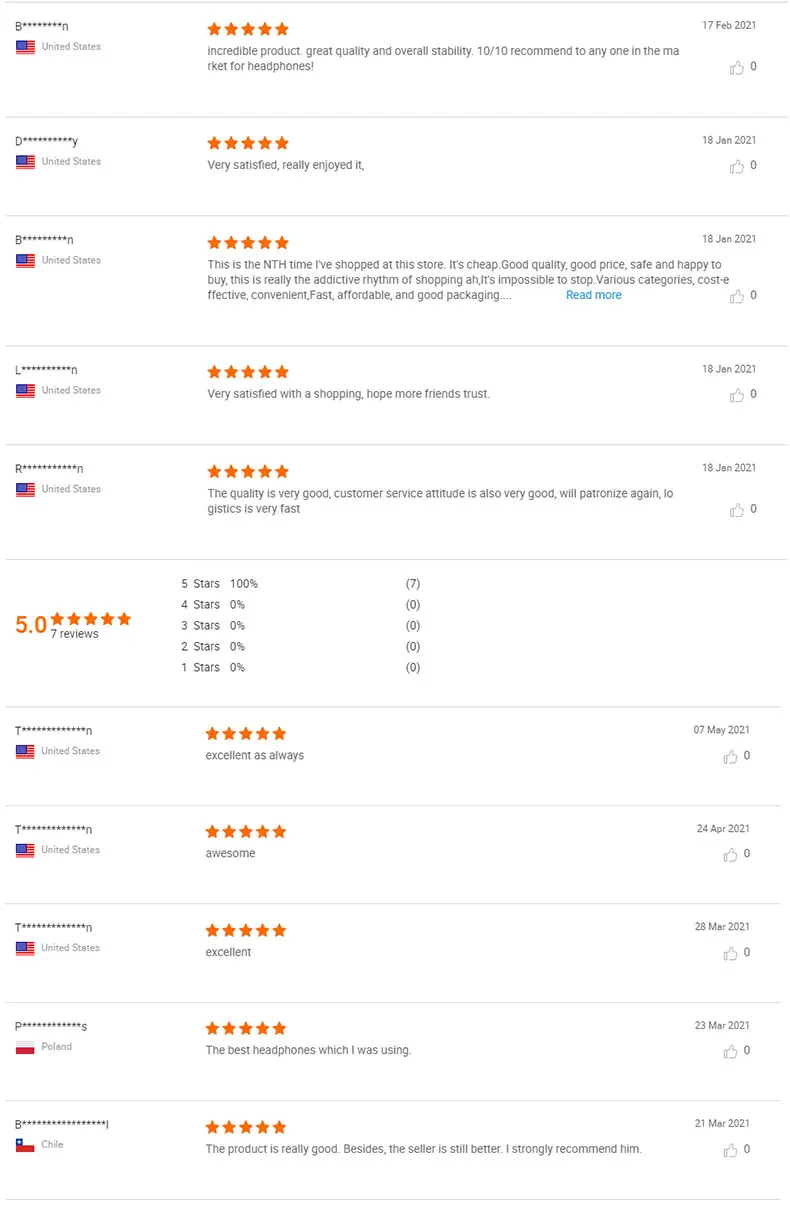Click thumbs-up on 'Very satisfied, really enjoyed it'

[x=737, y=166]
